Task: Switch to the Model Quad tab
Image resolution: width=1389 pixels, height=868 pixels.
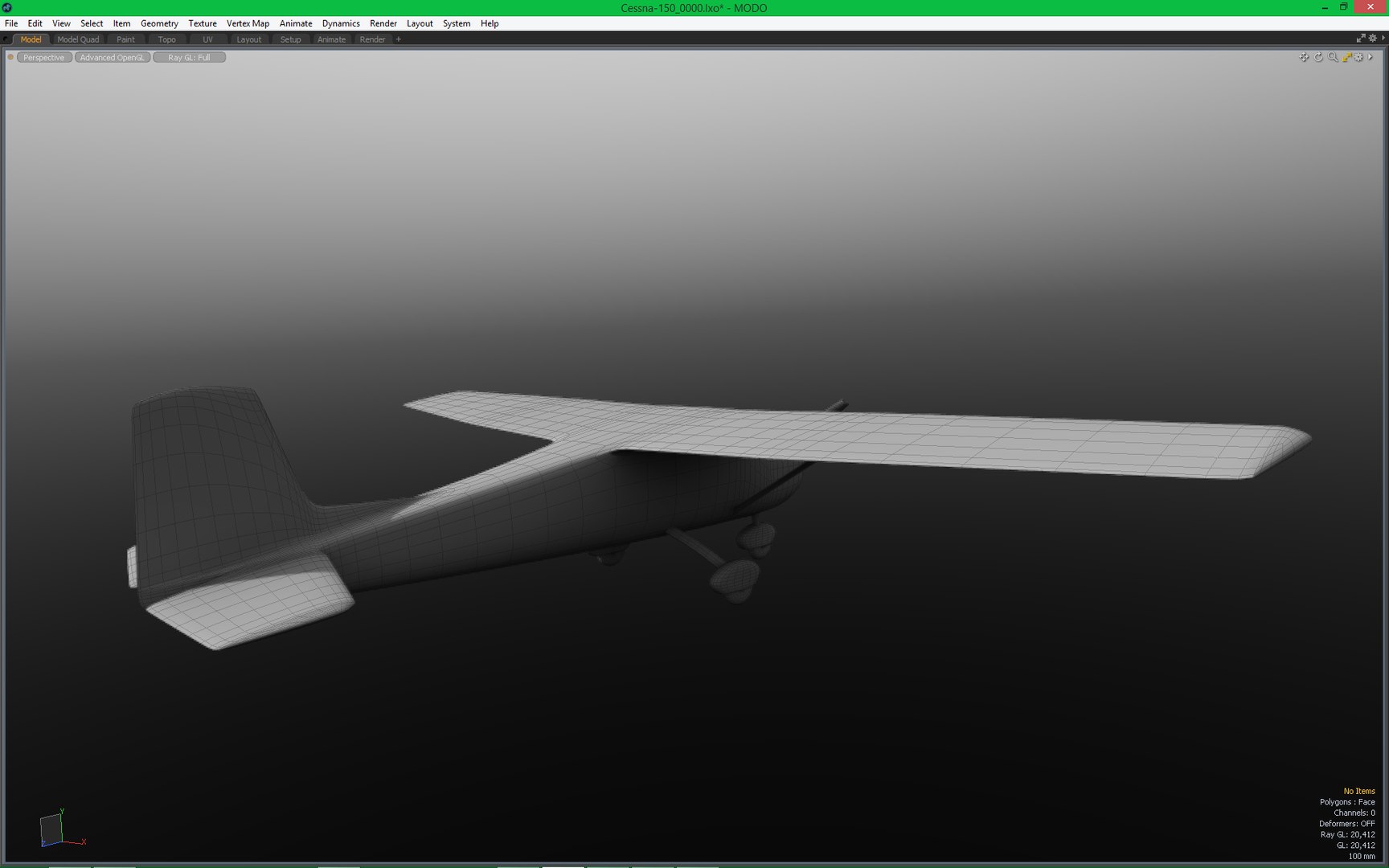Action: (78, 39)
